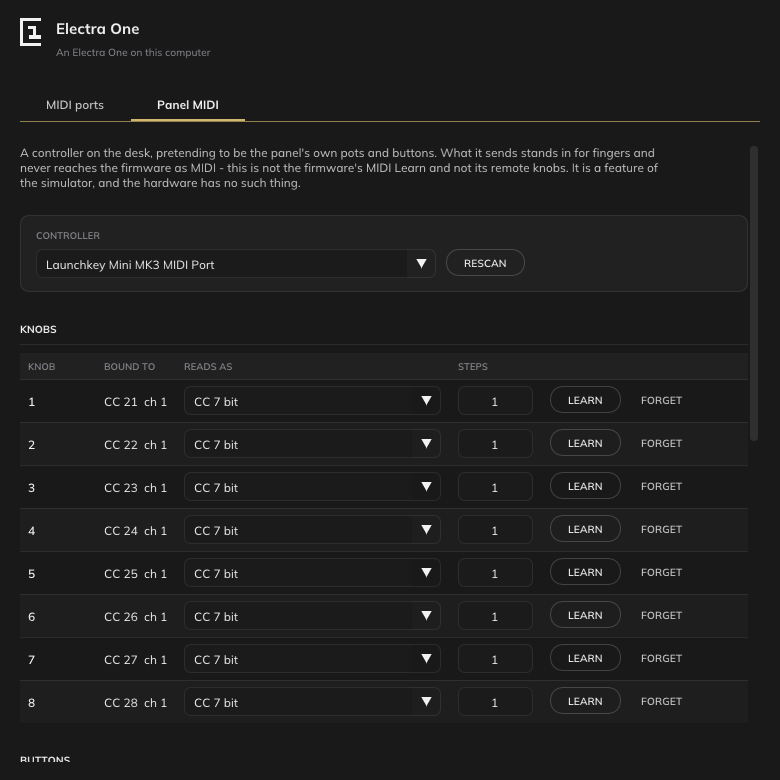Click the Steps field for knob 5

pyautogui.click(x=495, y=573)
